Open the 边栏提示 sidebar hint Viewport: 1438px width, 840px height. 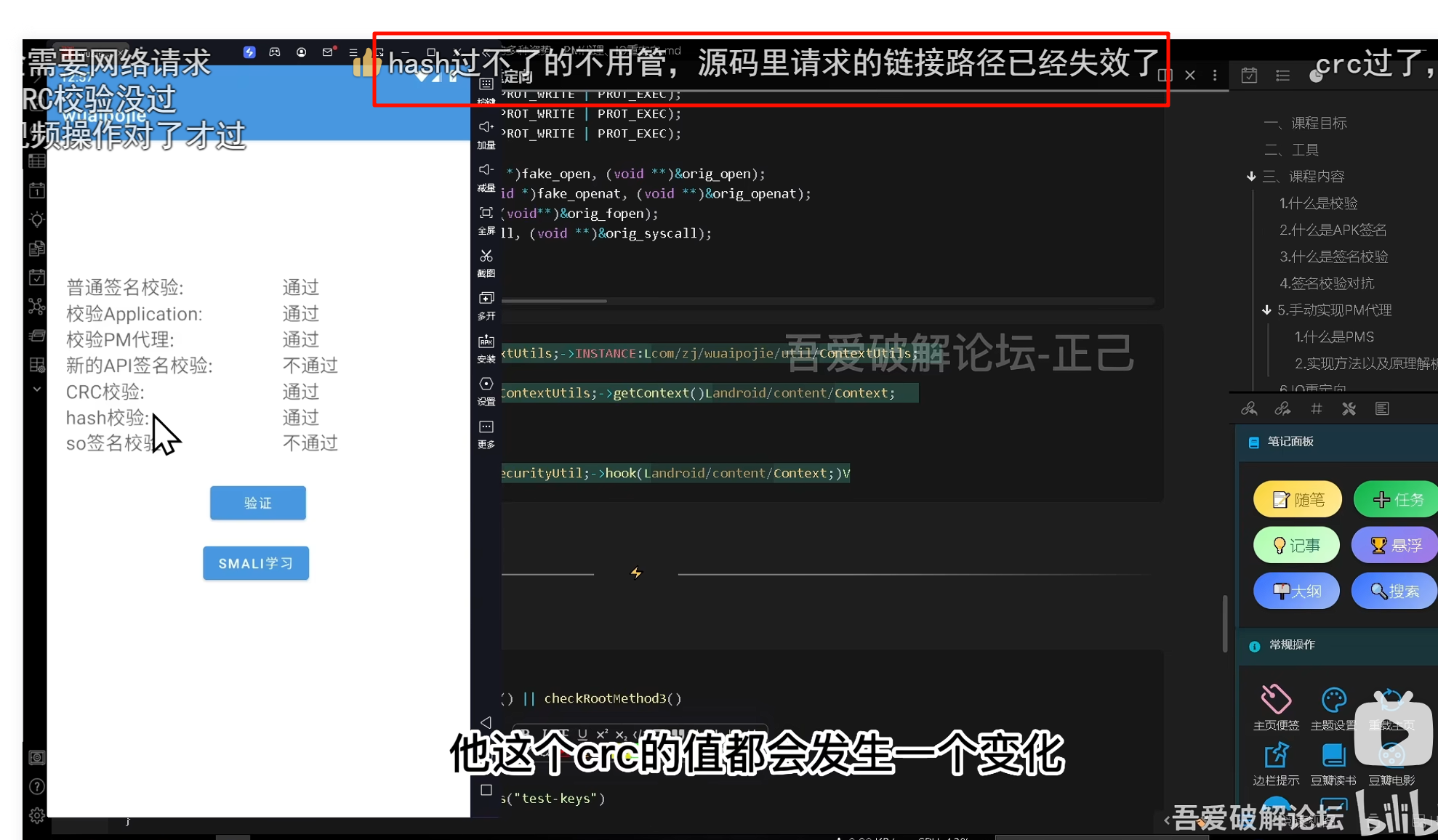[x=1276, y=764]
